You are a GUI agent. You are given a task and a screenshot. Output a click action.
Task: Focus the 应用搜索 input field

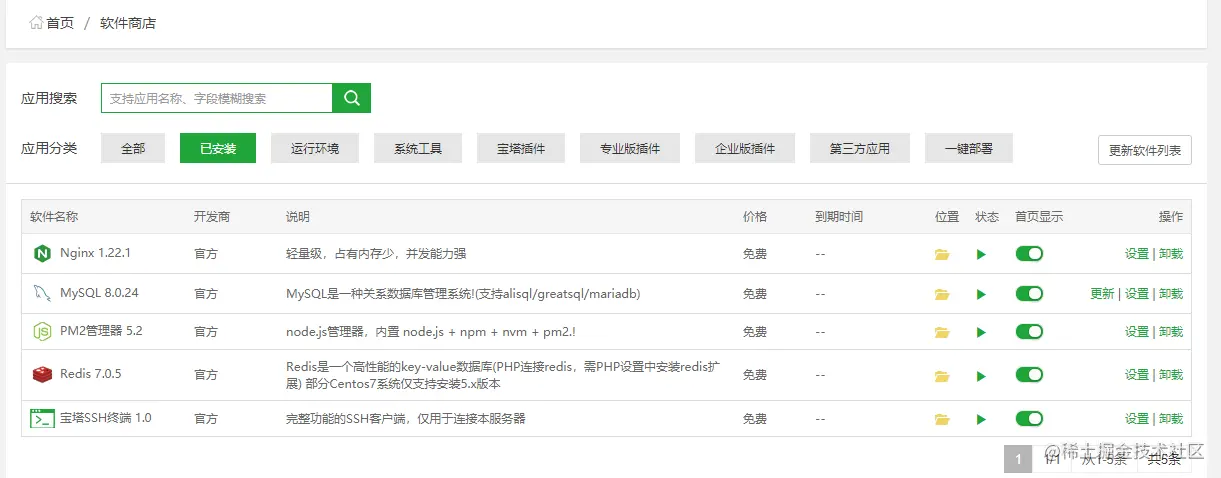pyautogui.click(x=217, y=98)
